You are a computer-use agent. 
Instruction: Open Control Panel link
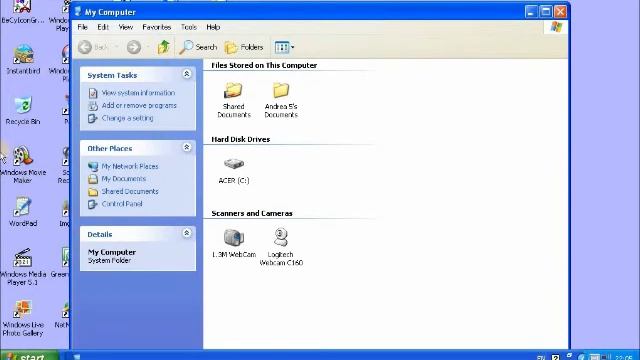point(122,204)
